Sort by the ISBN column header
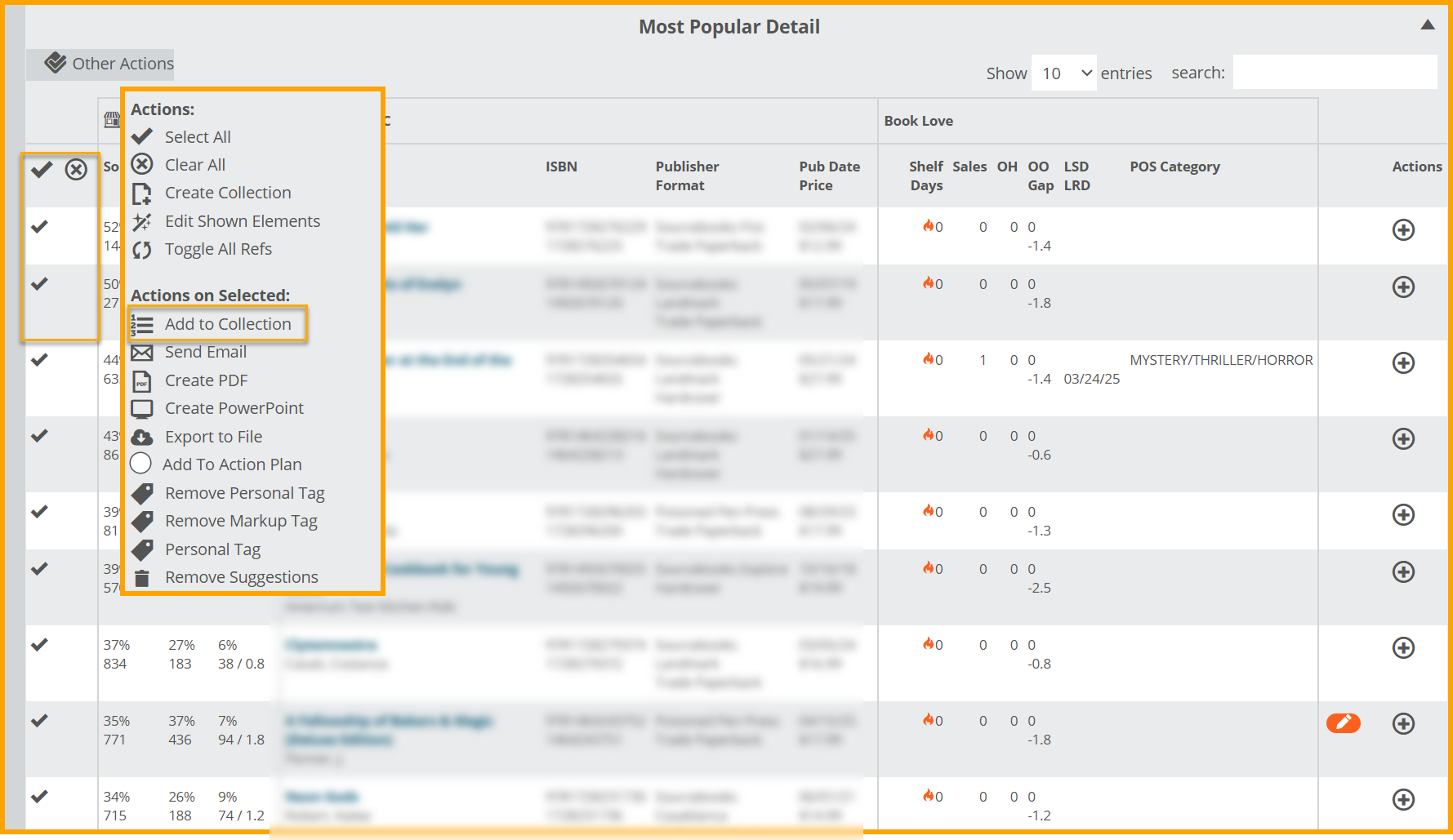The image size is (1453, 840). coord(561,167)
